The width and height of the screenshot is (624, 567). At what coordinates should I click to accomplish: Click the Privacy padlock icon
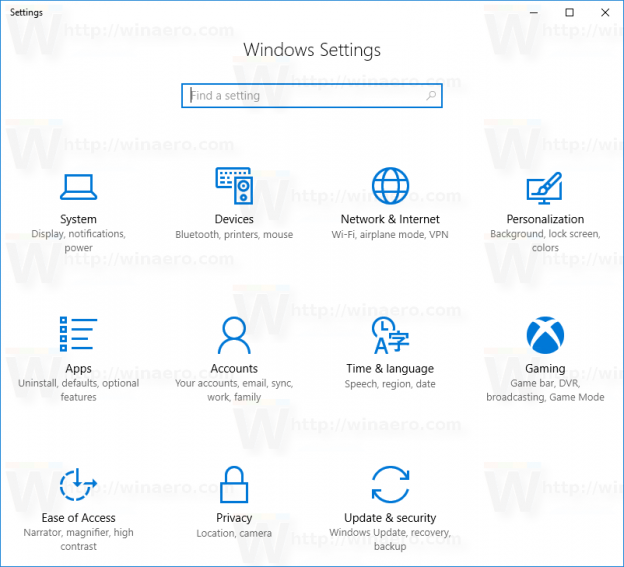[234, 485]
